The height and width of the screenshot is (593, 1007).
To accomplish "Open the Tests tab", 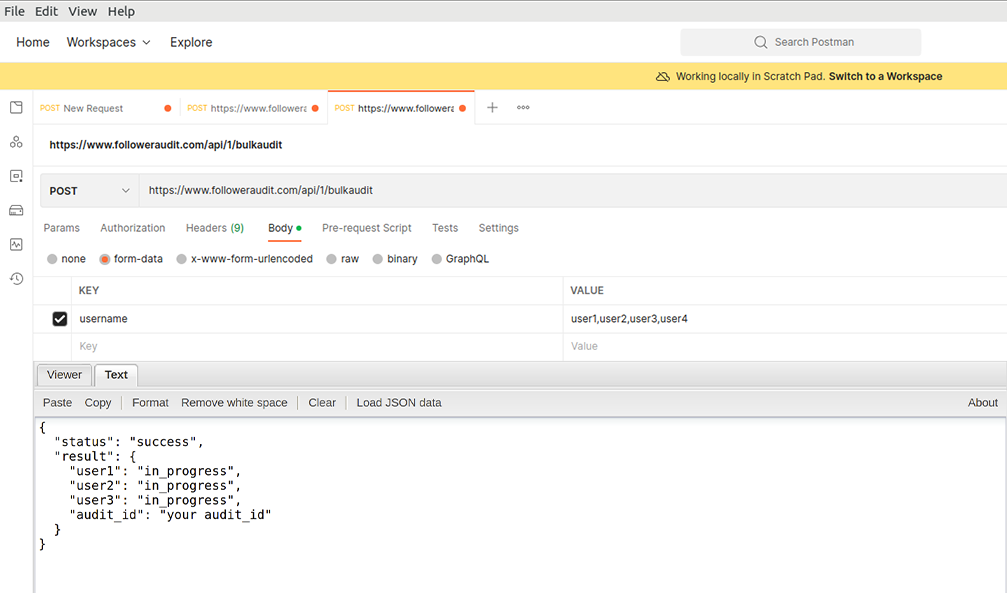I will (x=445, y=228).
